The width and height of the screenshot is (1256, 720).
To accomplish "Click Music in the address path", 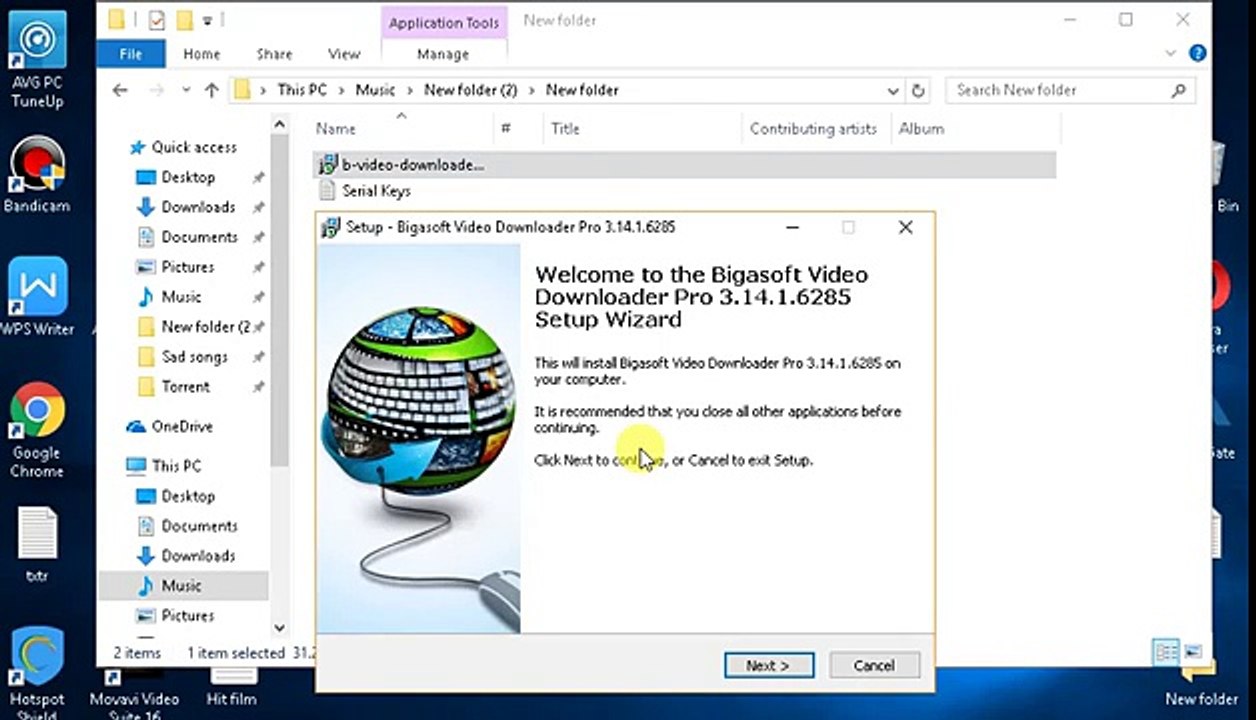I will pos(375,90).
